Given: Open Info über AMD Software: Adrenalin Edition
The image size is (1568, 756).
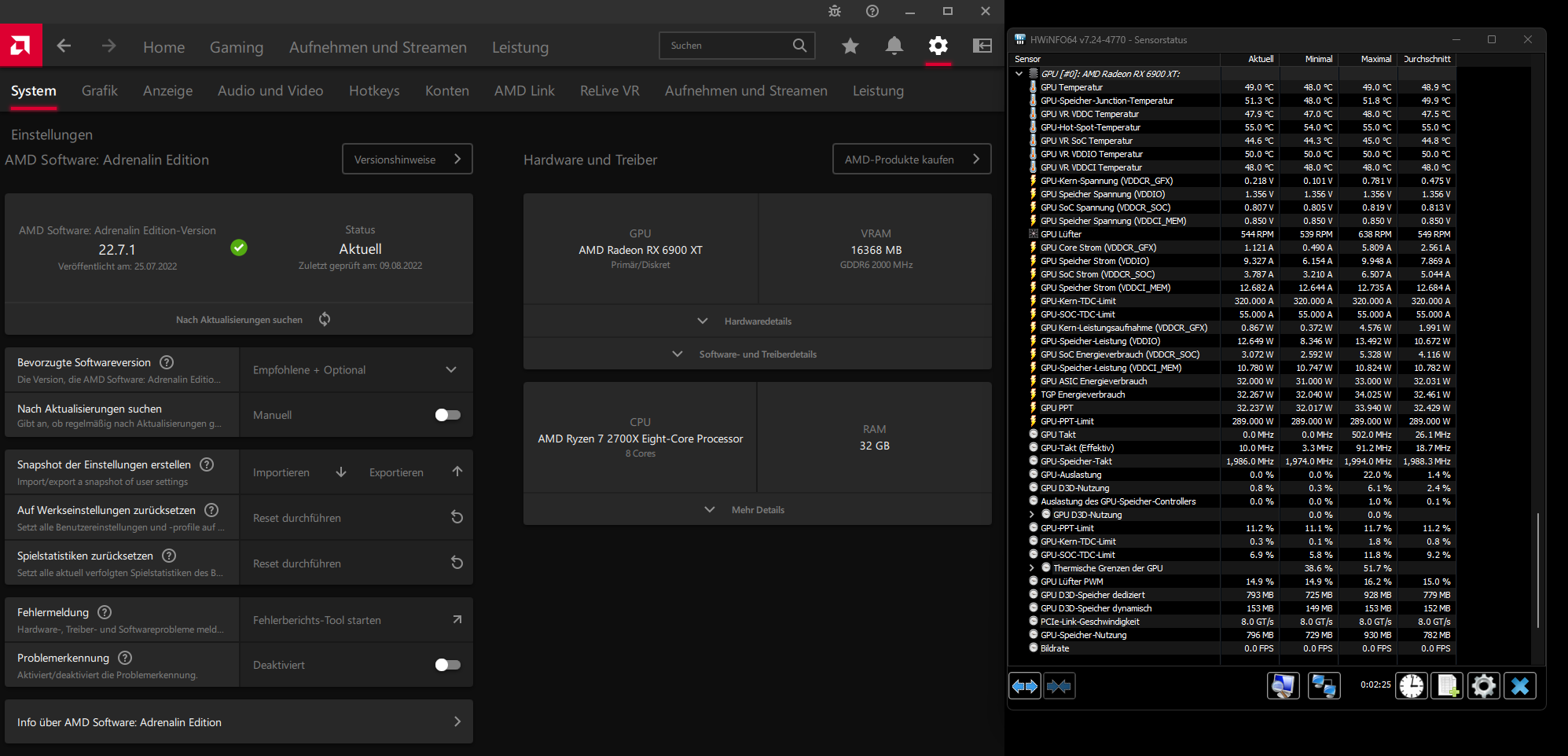Looking at the screenshot, I should (239, 722).
